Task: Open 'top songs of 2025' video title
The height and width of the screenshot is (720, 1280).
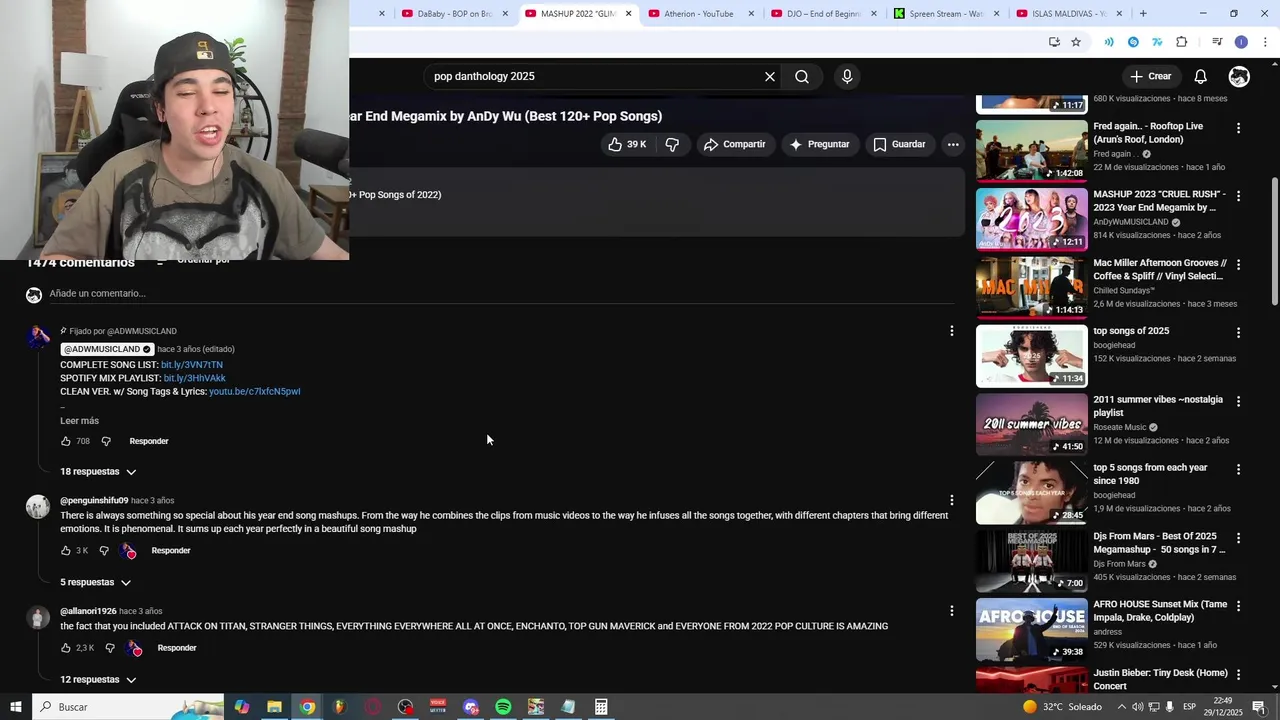Action: [1131, 331]
